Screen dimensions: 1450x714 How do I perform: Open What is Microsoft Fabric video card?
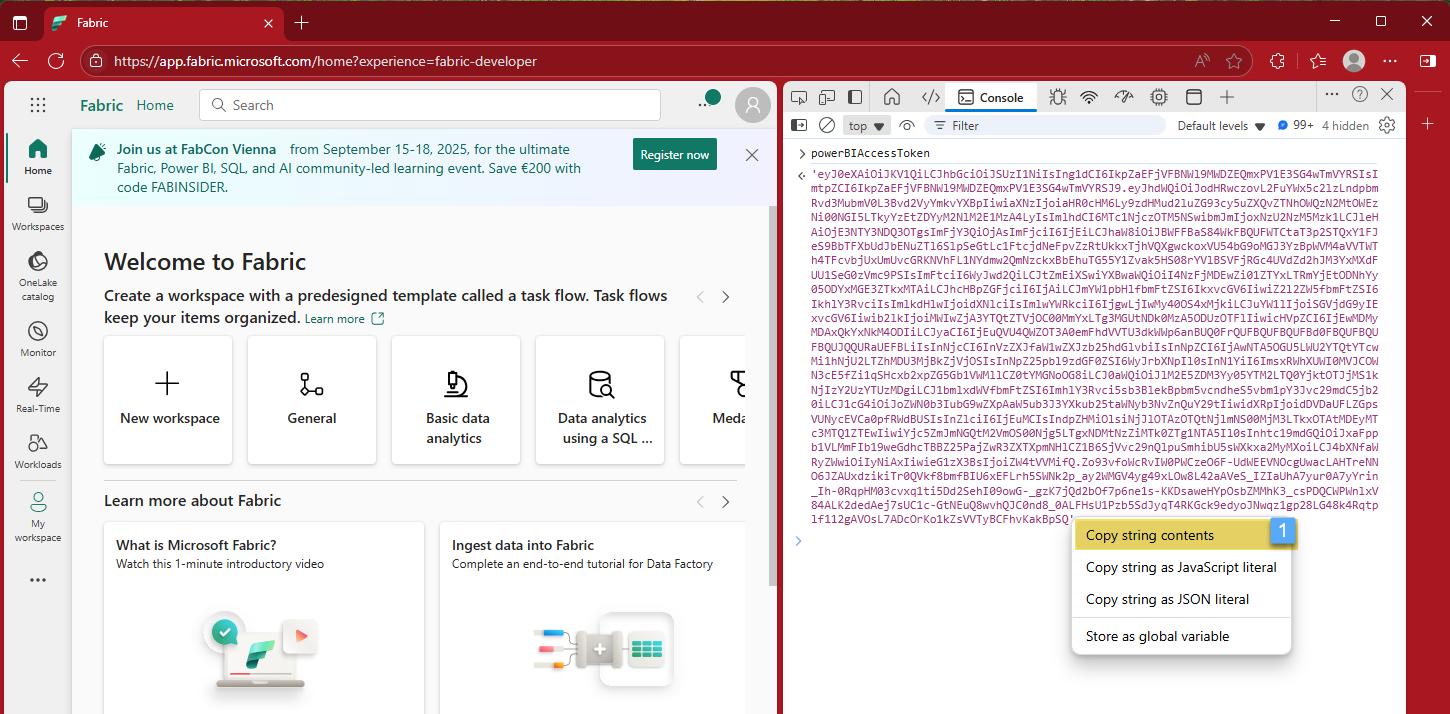click(x=264, y=617)
